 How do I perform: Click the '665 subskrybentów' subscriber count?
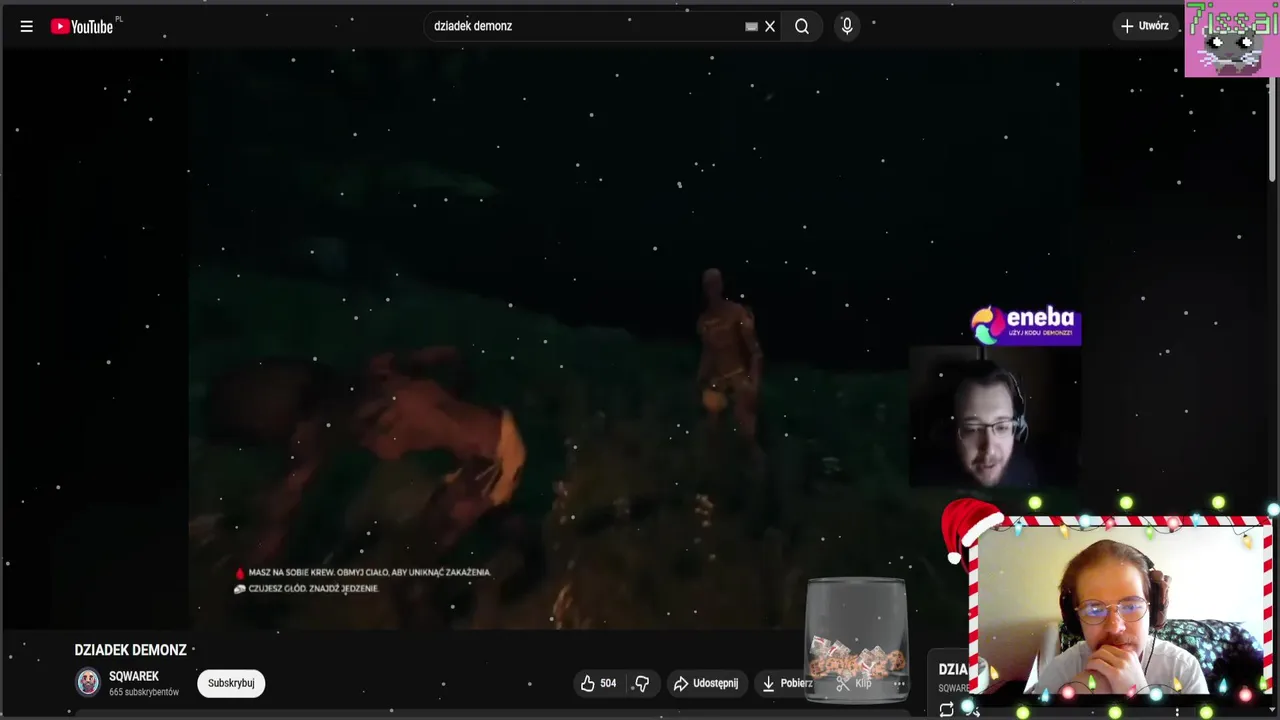(144, 692)
